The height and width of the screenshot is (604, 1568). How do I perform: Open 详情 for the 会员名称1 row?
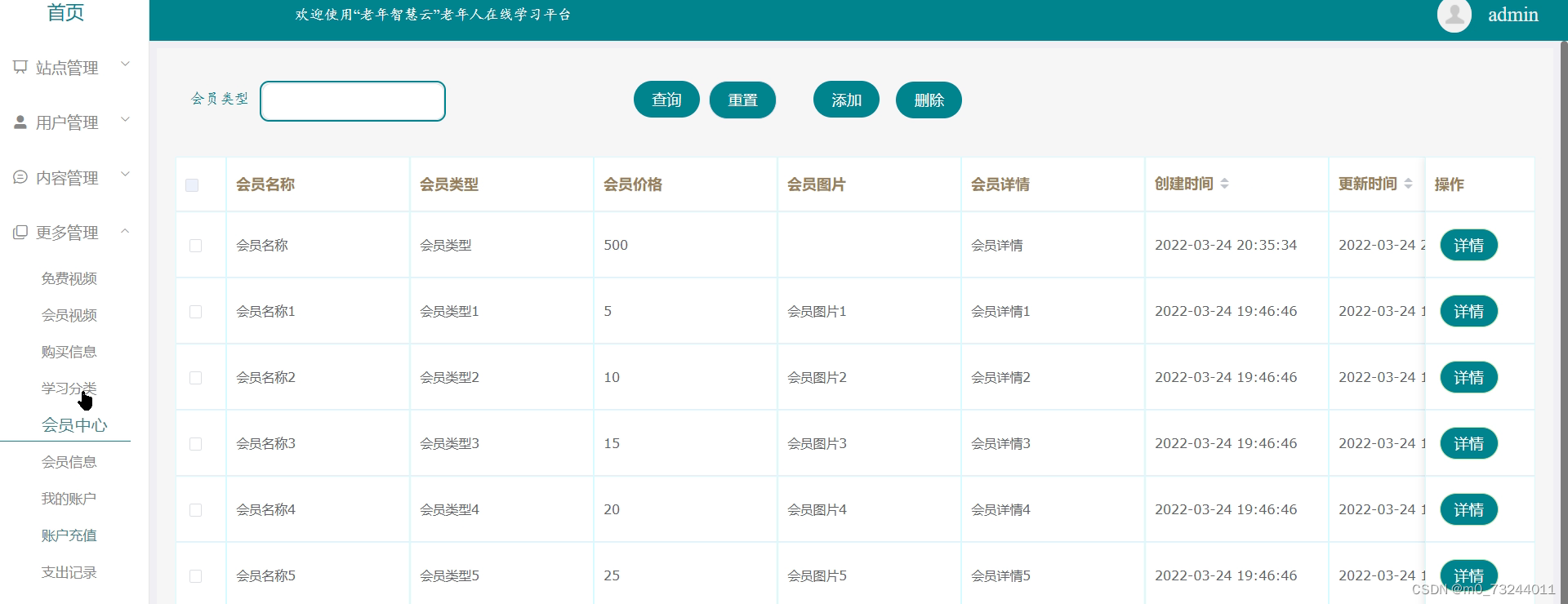1468,311
